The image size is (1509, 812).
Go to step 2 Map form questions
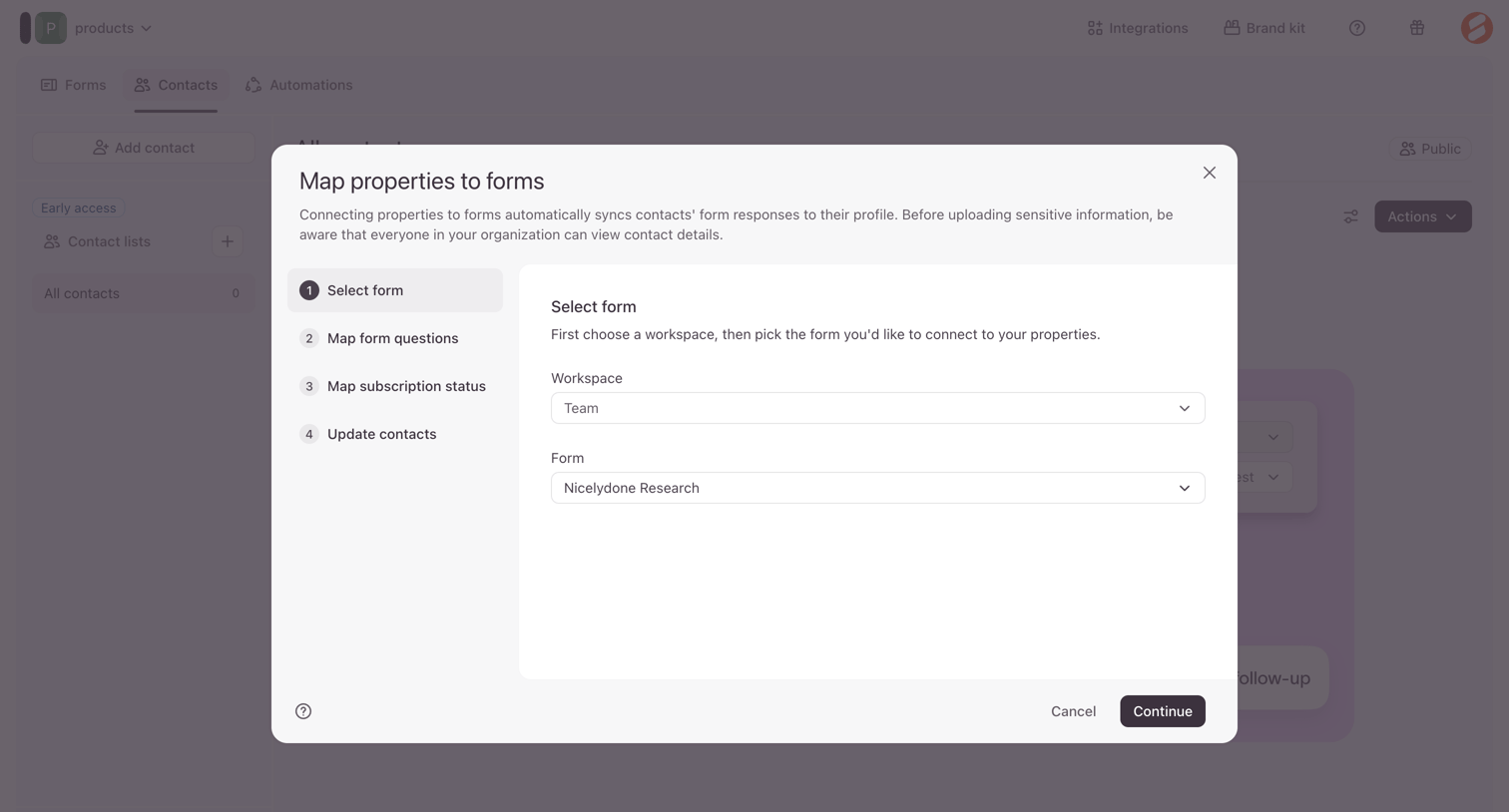point(395,338)
